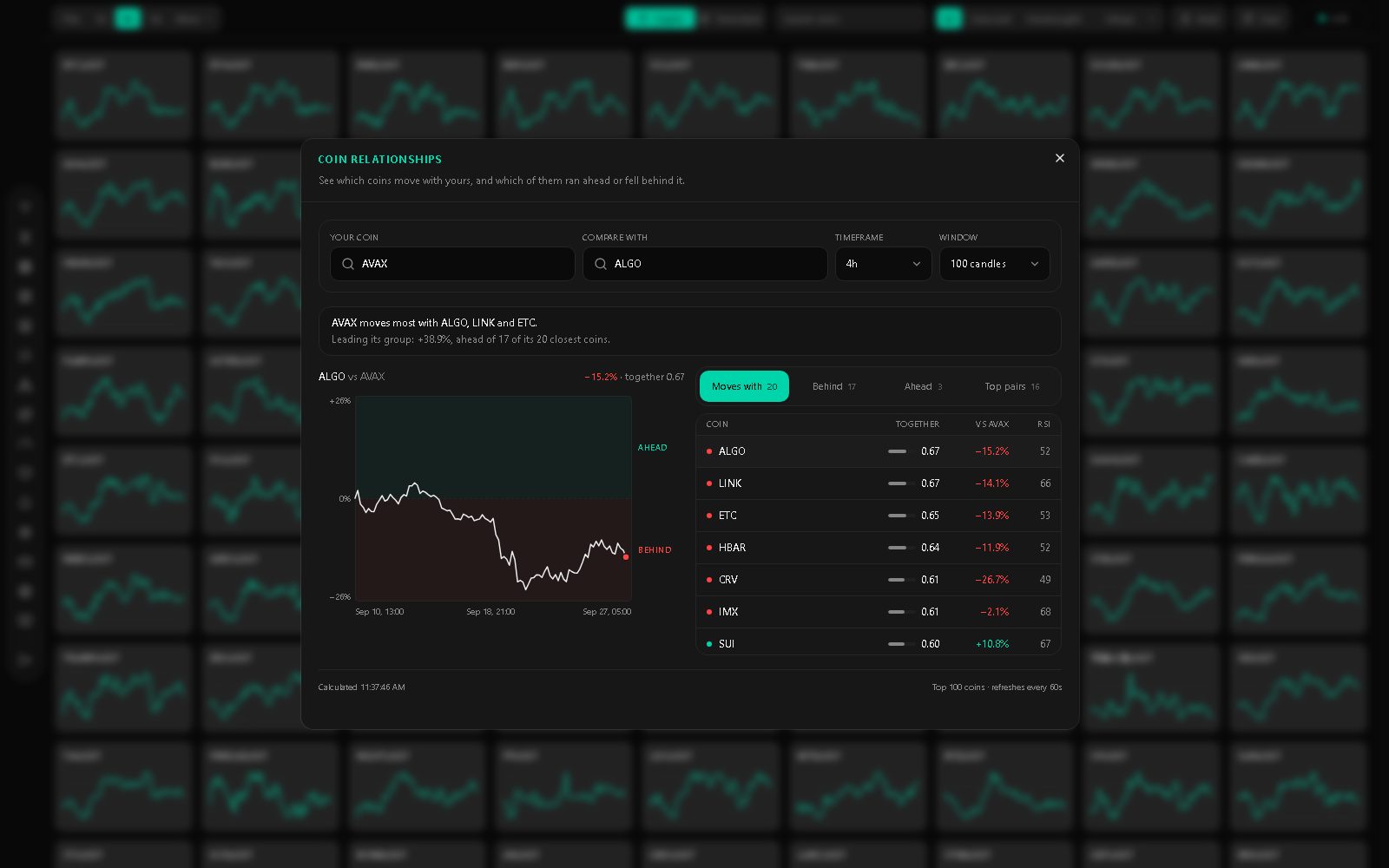The width and height of the screenshot is (1389, 868).
Task: Select the Moves with tab
Action: pos(744,386)
